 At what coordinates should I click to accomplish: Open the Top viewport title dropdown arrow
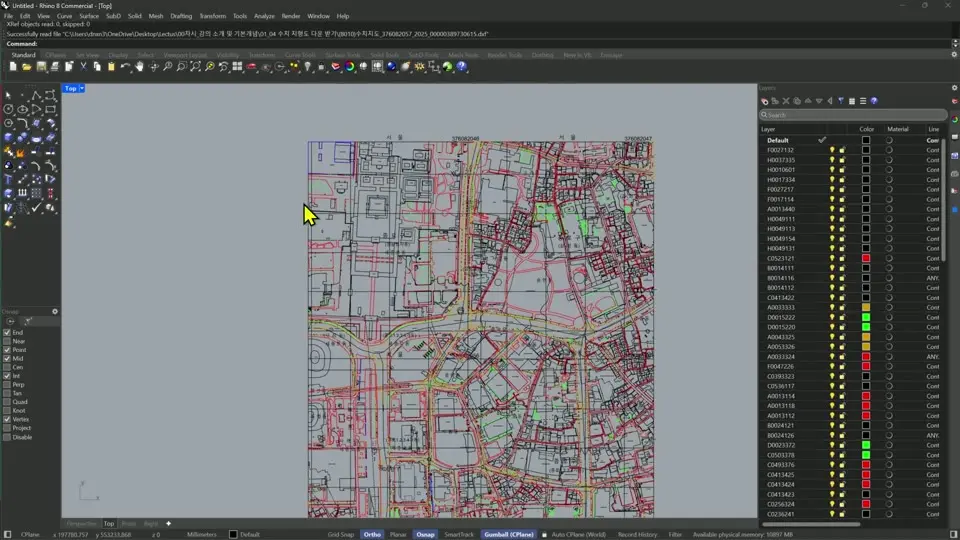(x=81, y=89)
